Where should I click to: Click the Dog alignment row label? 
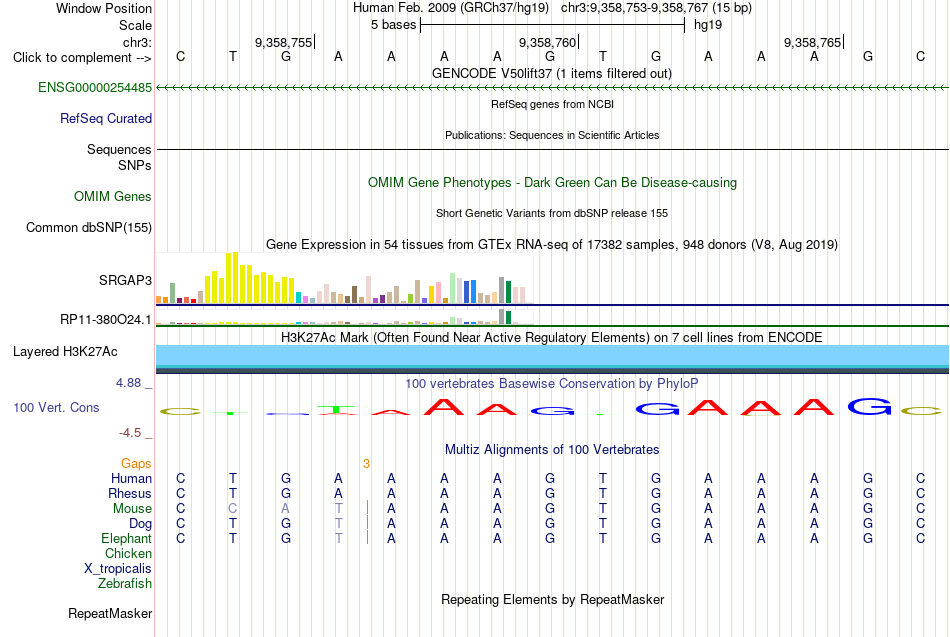click(141, 523)
